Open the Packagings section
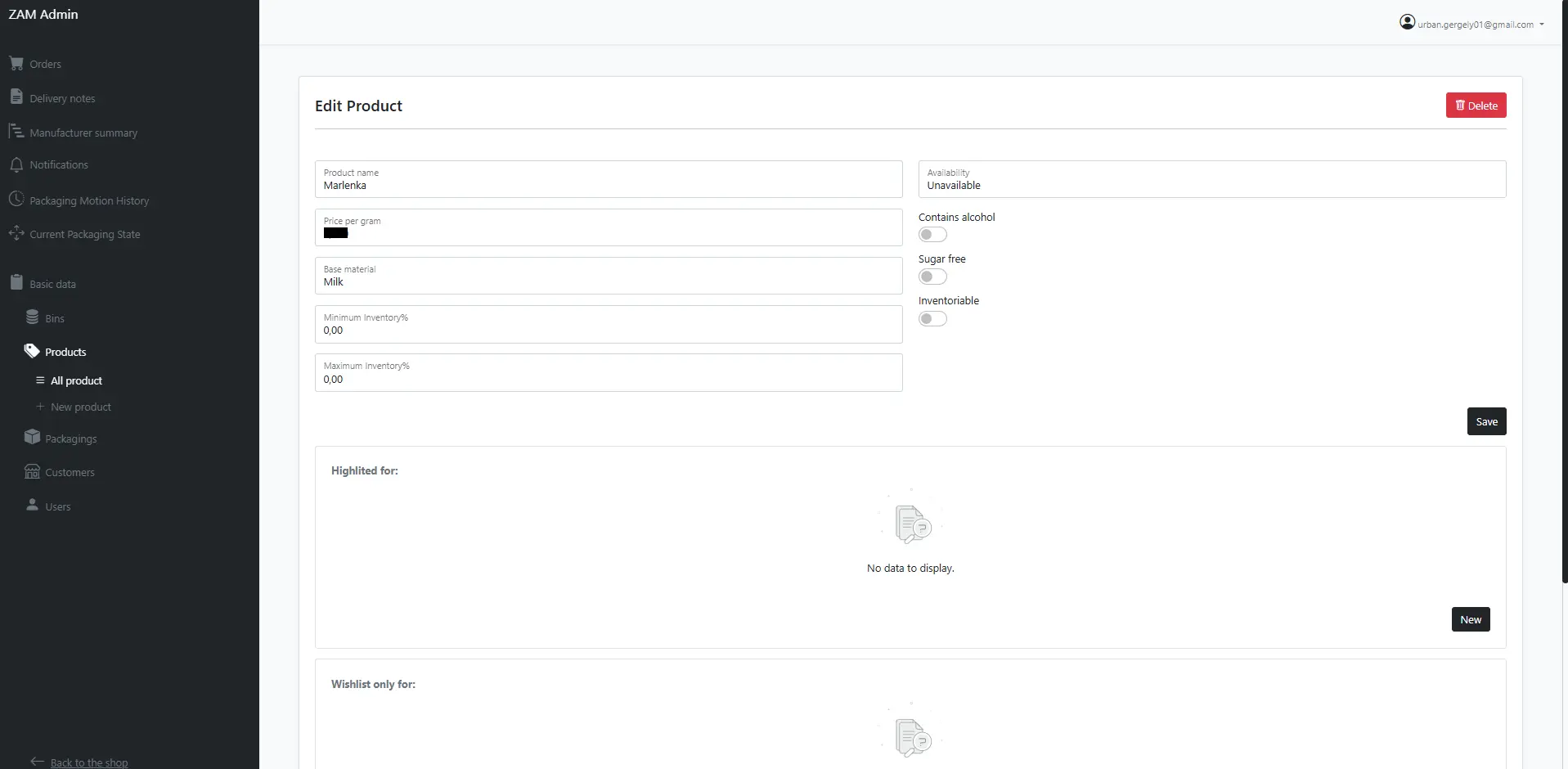1568x769 pixels. point(71,438)
